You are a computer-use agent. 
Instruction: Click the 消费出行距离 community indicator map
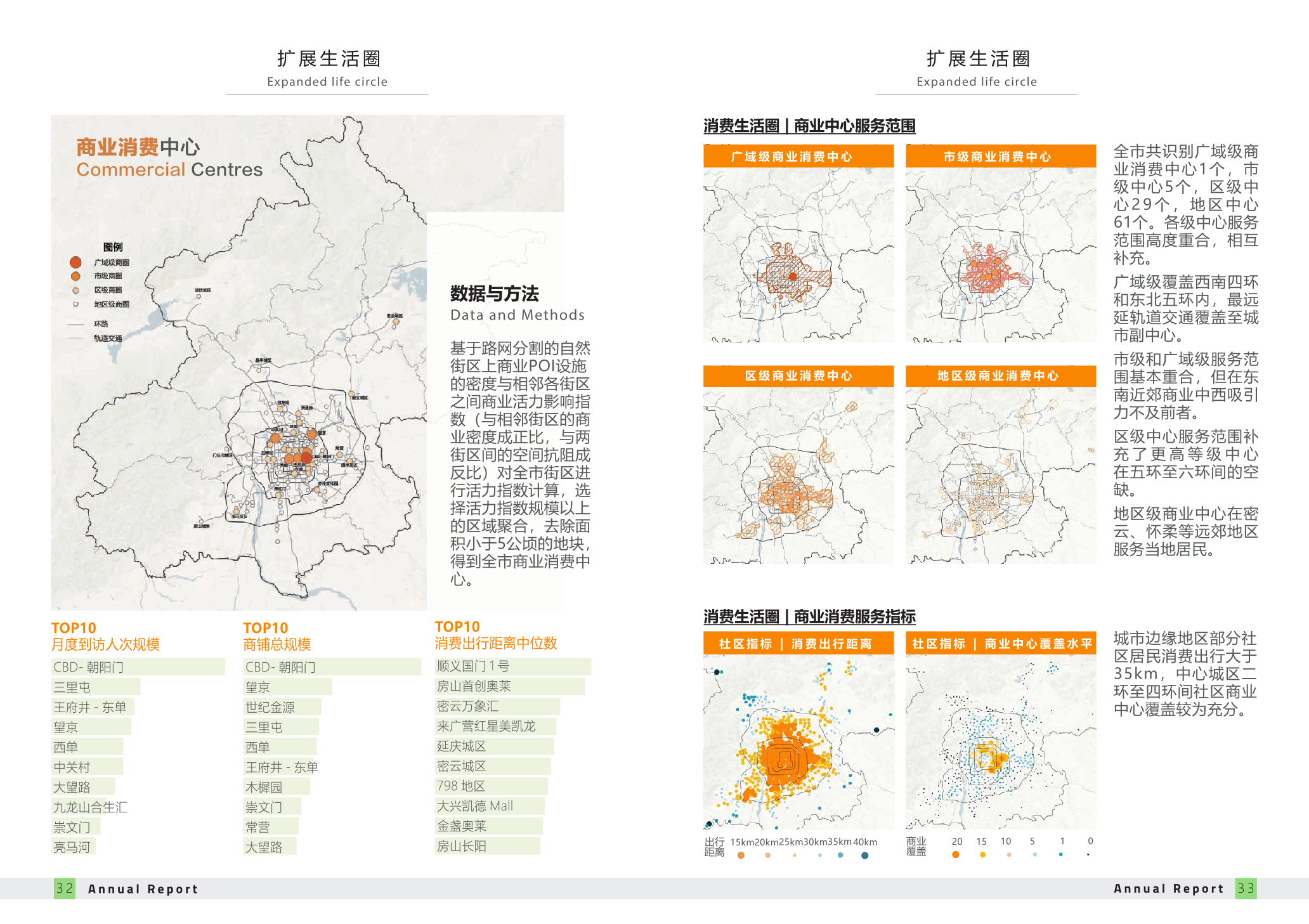798,742
